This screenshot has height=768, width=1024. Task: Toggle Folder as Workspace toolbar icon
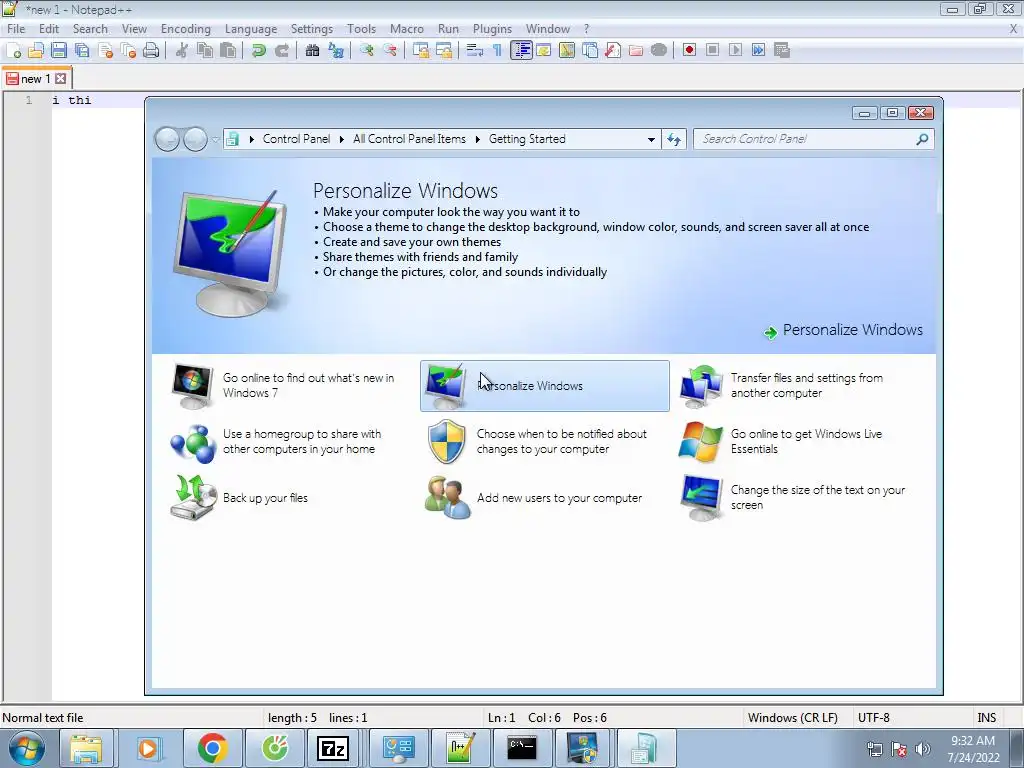[636, 50]
